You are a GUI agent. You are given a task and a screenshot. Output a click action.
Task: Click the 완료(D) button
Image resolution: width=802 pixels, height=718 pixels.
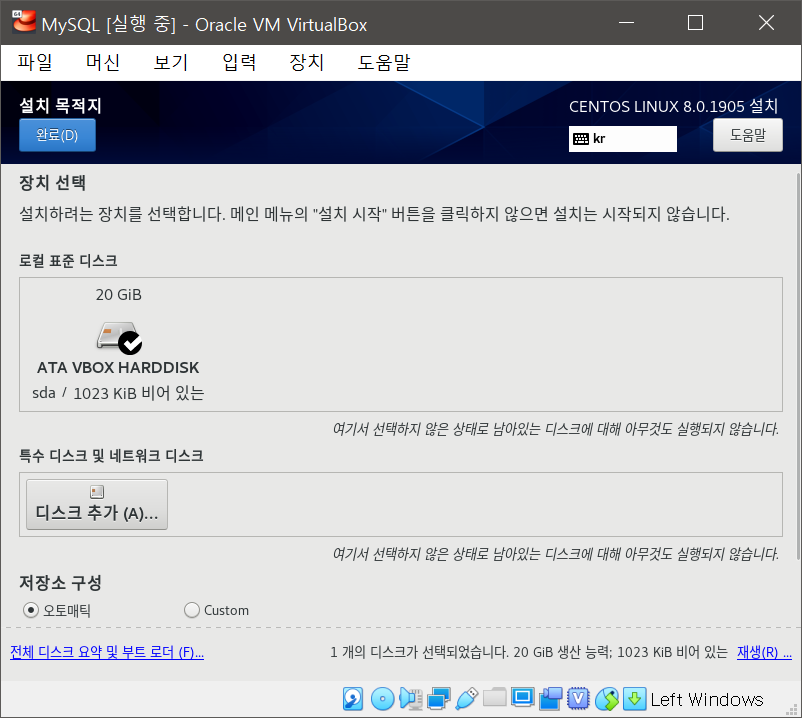(x=57, y=135)
